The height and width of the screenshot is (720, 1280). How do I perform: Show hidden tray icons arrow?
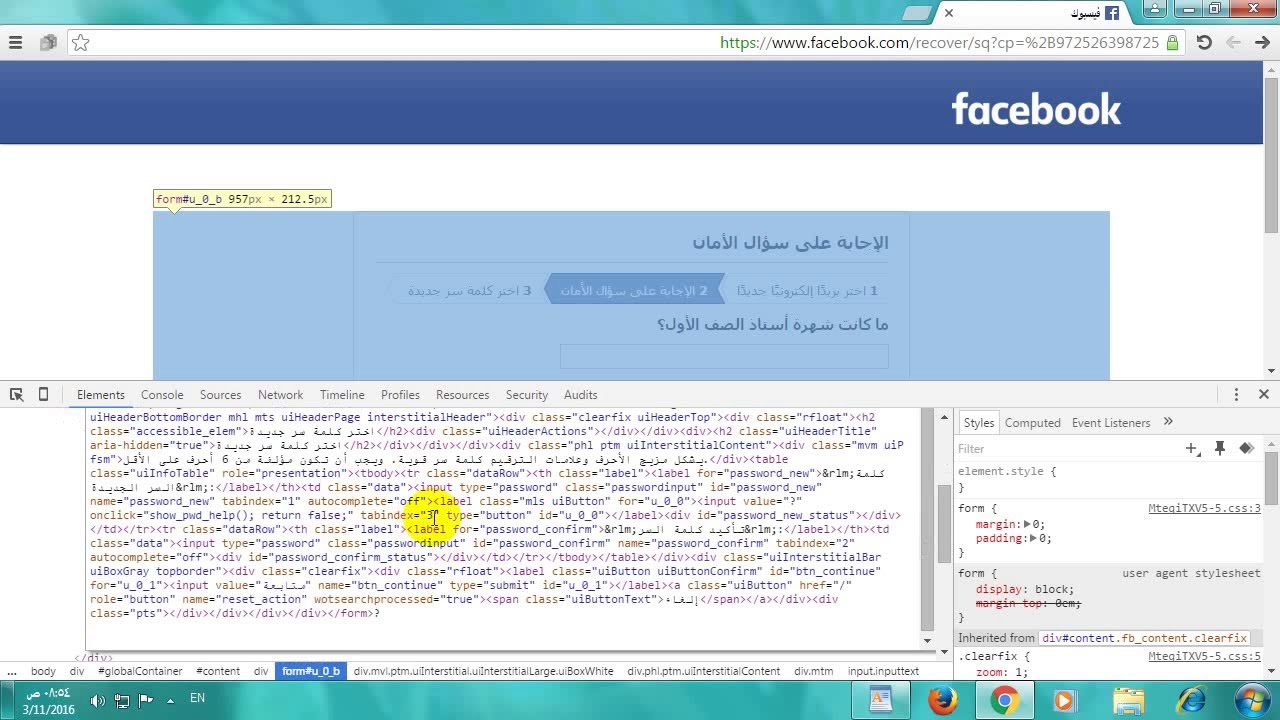pos(170,700)
